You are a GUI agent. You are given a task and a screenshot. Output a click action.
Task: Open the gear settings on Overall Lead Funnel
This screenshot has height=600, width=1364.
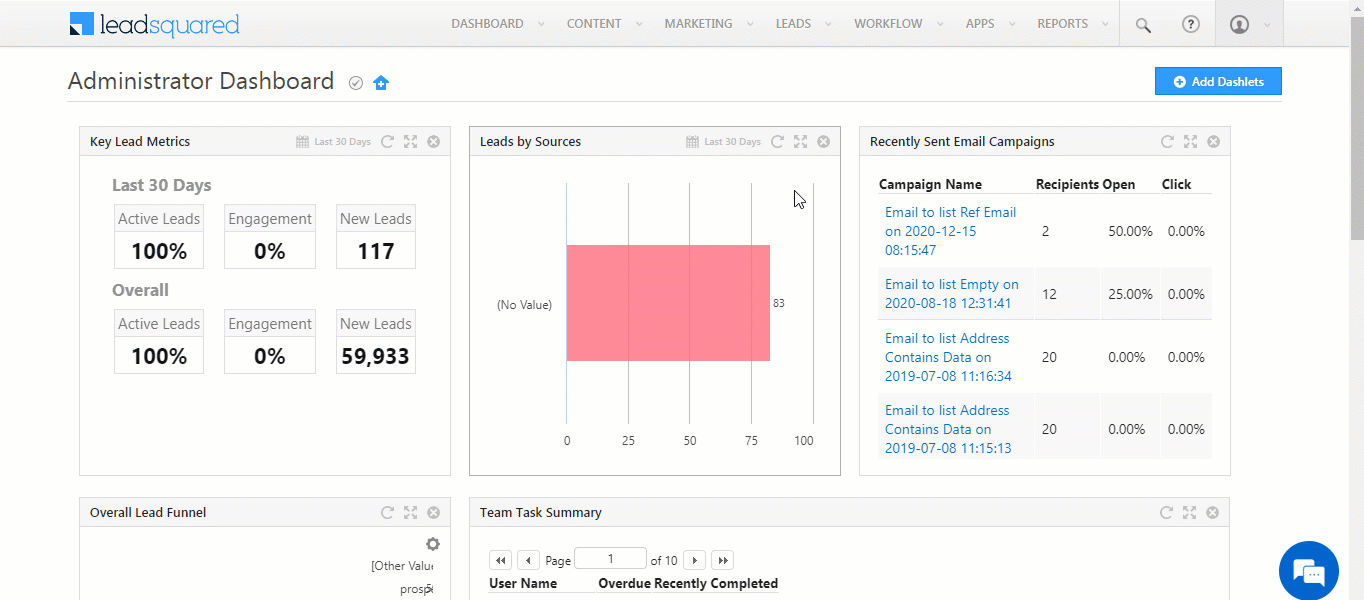pyautogui.click(x=432, y=544)
